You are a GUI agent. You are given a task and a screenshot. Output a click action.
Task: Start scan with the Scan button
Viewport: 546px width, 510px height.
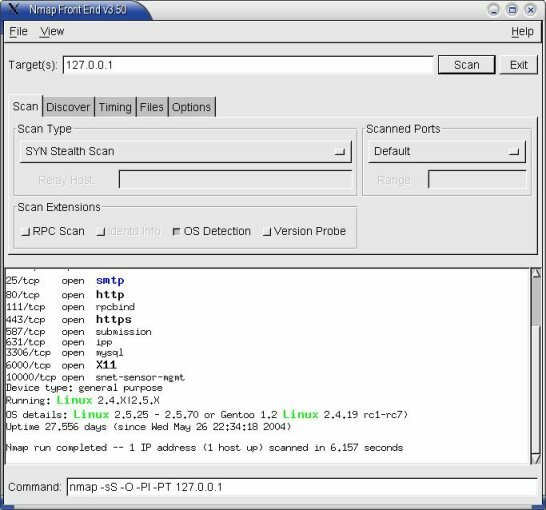[x=466, y=65]
